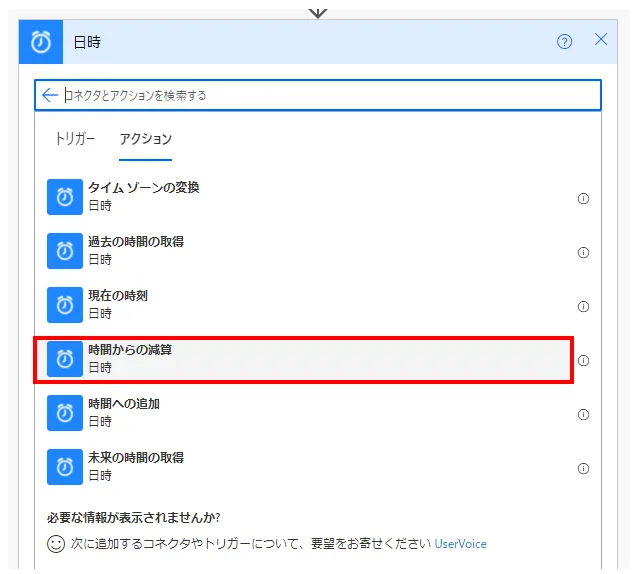
Task: Display info for 時間への追加
Action: (x=583, y=414)
